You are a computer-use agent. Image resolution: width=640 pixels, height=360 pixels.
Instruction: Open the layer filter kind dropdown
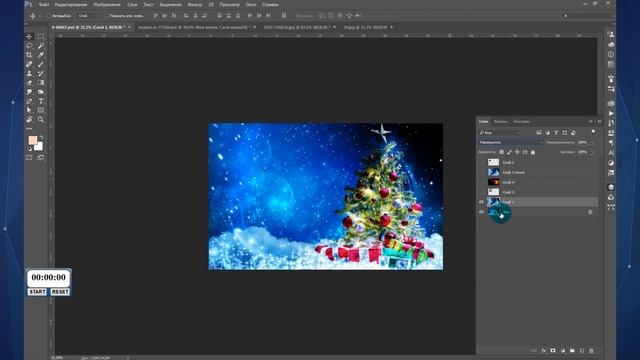pyautogui.click(x=500, y=133)
